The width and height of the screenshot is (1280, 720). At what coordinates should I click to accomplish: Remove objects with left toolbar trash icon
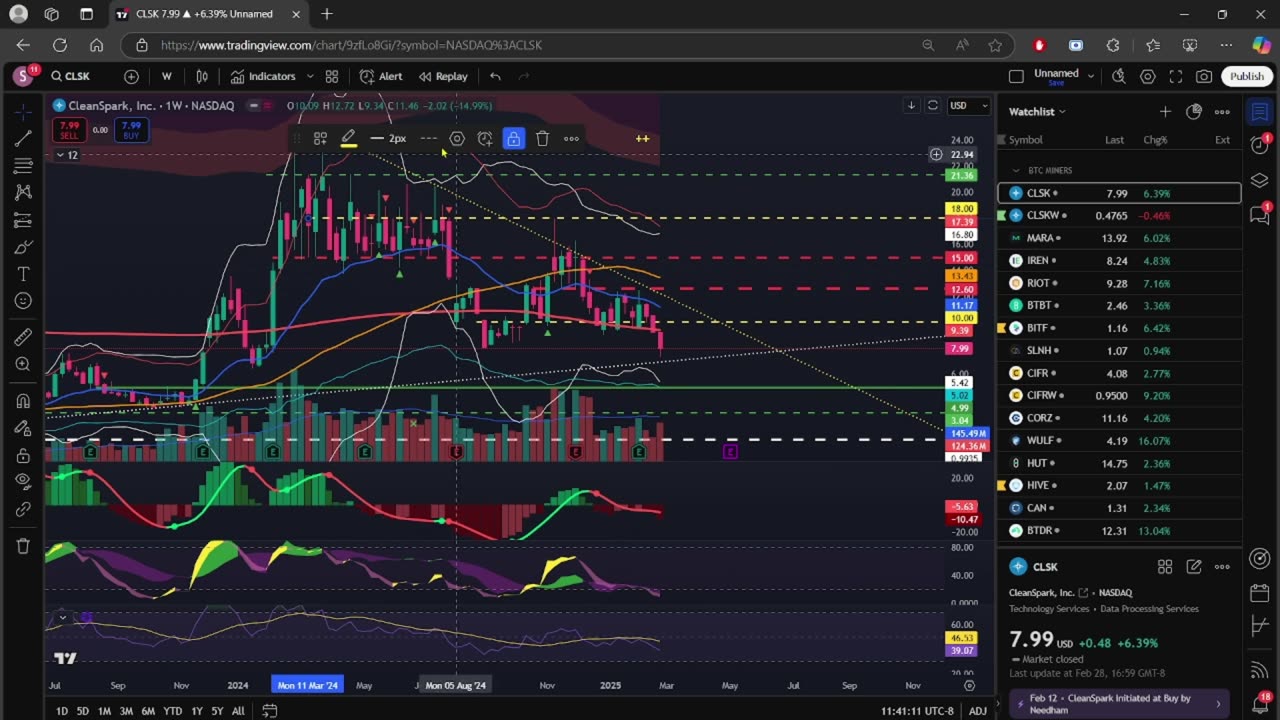pyautogui.click(x=23, y=546)
